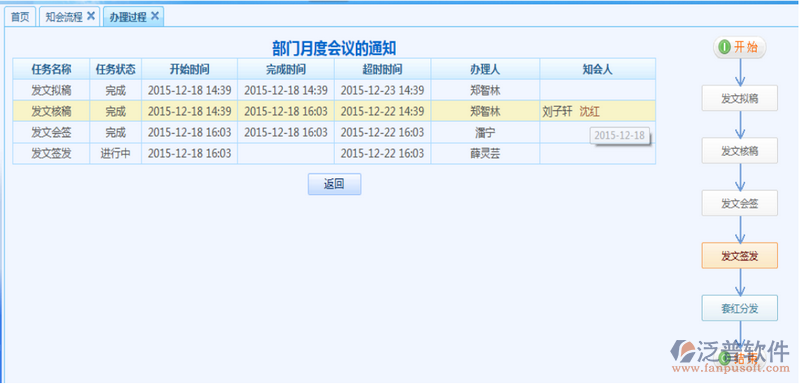Close the 知会流程 tab

coord(91,16)
